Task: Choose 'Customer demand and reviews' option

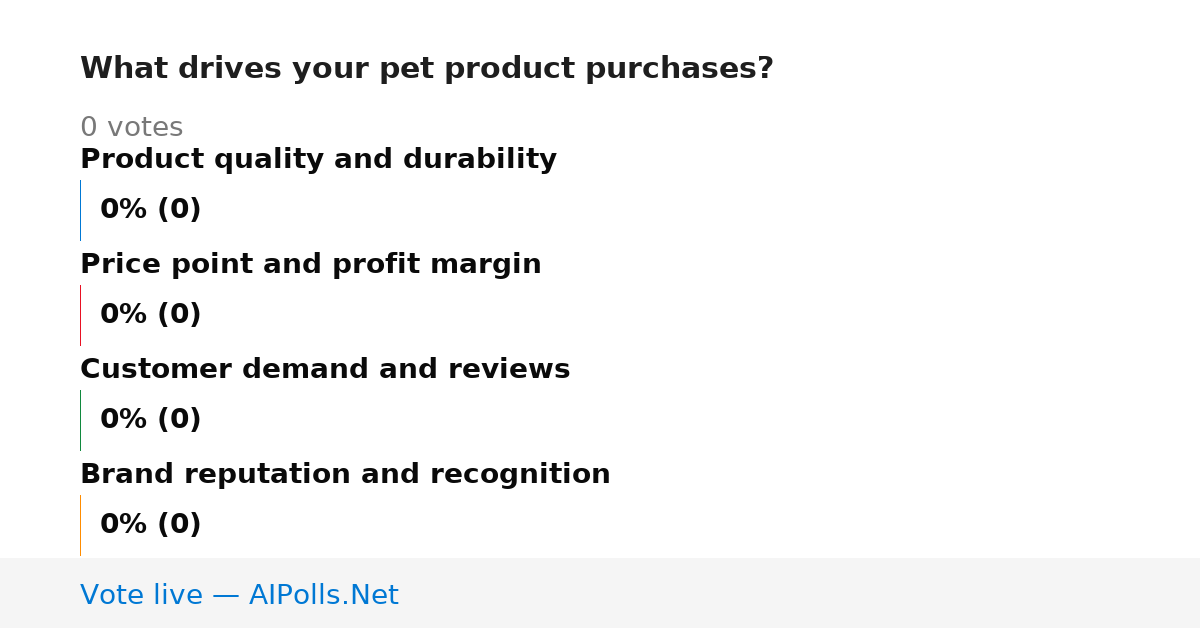Action: click(325, 370)
